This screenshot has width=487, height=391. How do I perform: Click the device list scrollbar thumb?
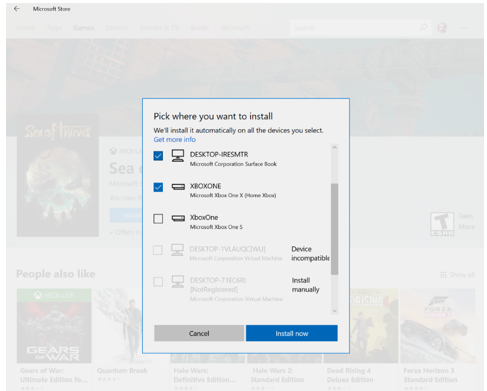(x=335, y=229)
